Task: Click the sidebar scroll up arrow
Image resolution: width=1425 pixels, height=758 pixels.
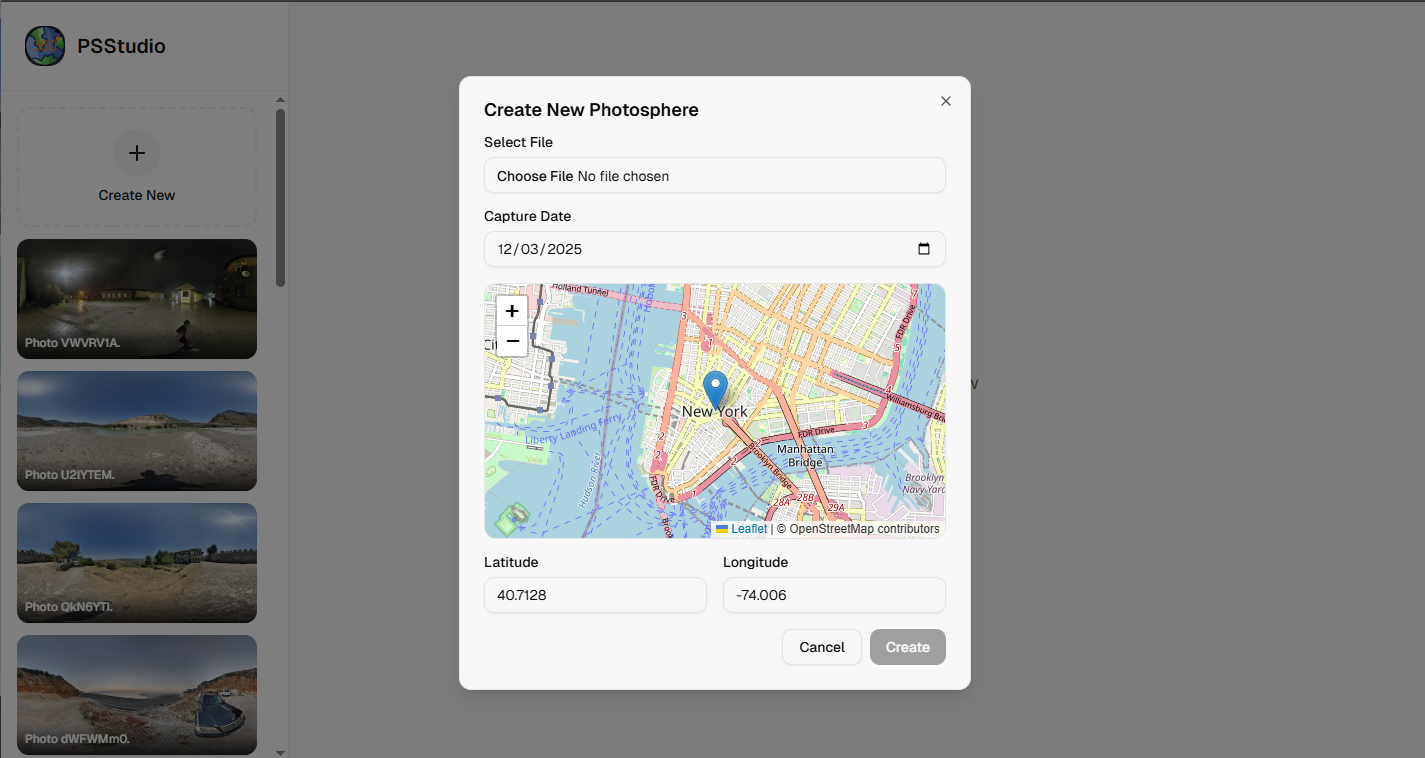Action: tap(281, 100)
